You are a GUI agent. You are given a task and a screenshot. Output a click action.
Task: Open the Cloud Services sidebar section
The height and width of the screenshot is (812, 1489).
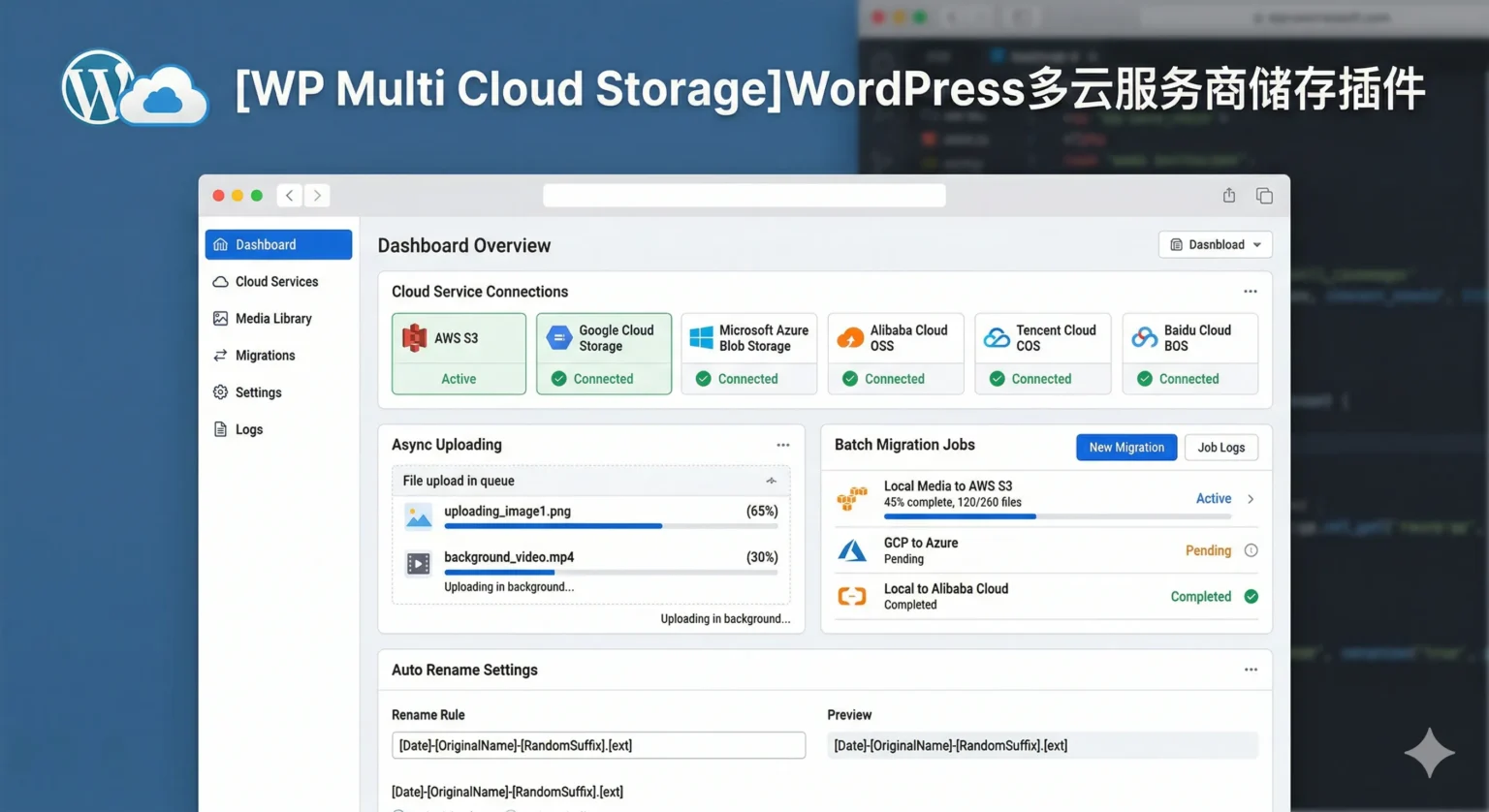point(276,281)
